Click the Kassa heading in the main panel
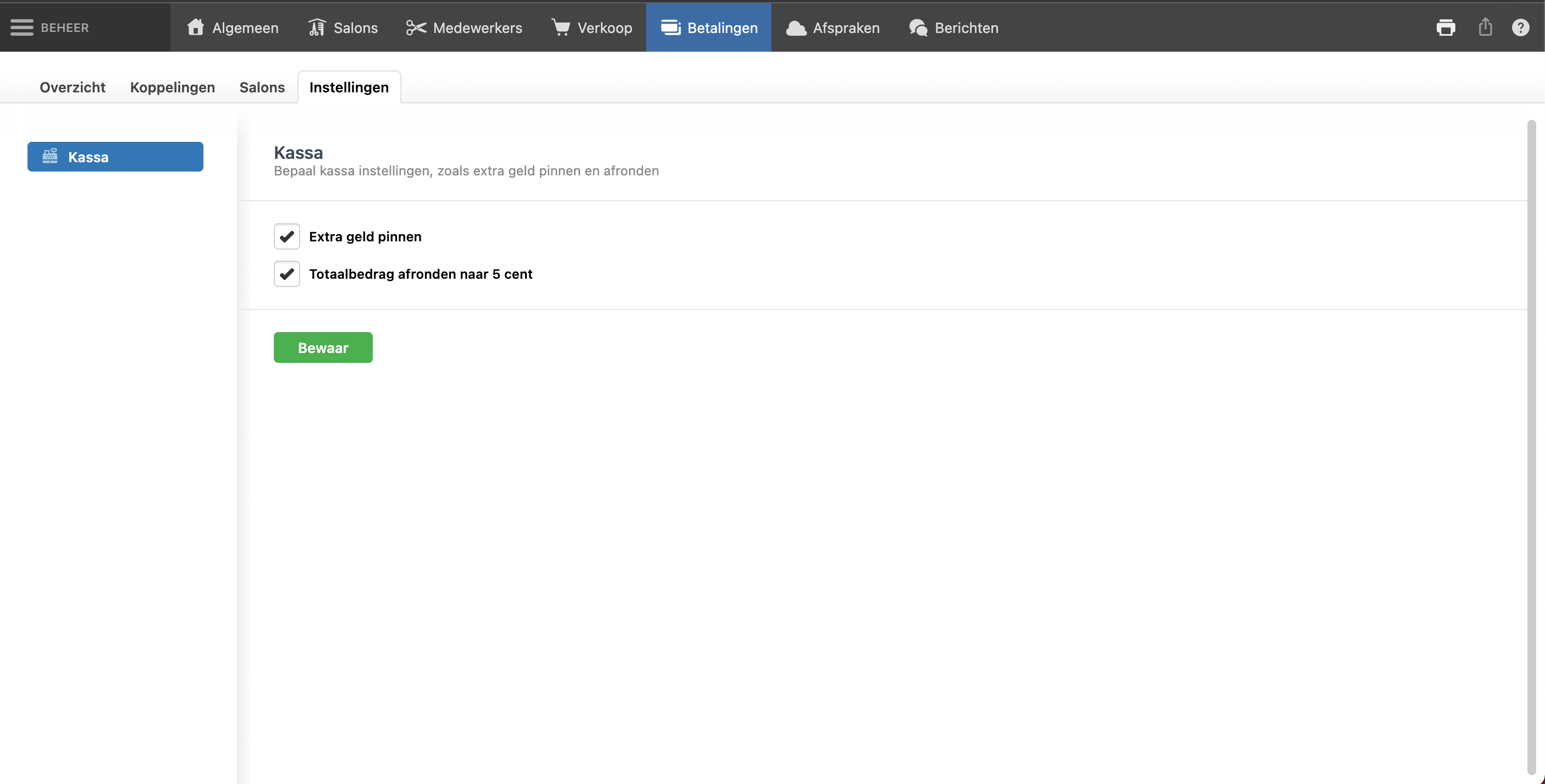This screenshot has height=784, width=1545. (298, 152)
